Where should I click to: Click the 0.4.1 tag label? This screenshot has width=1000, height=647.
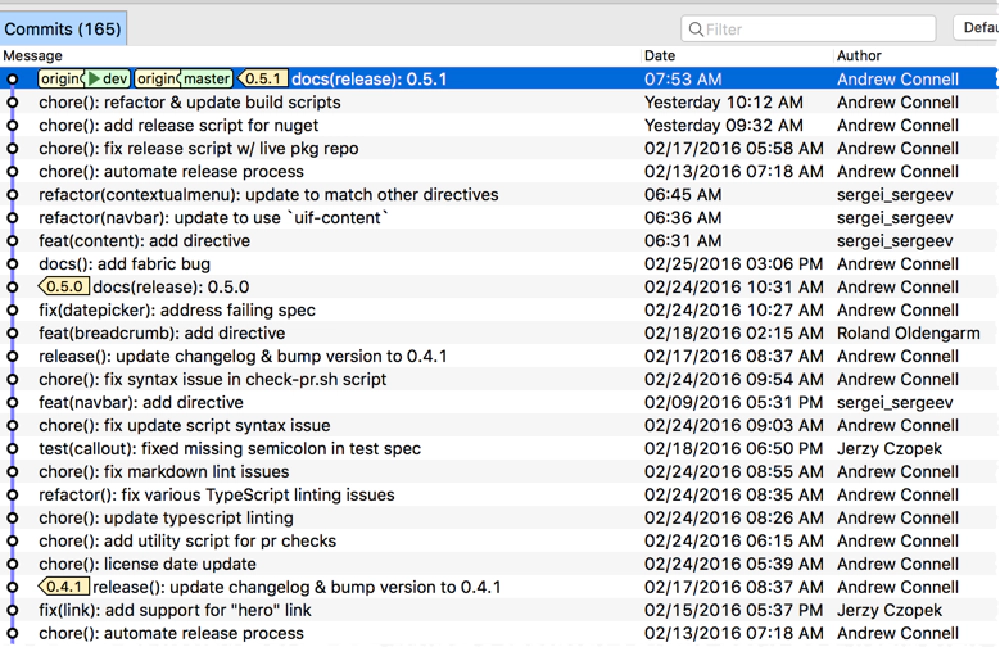click(x=64, y=587)
